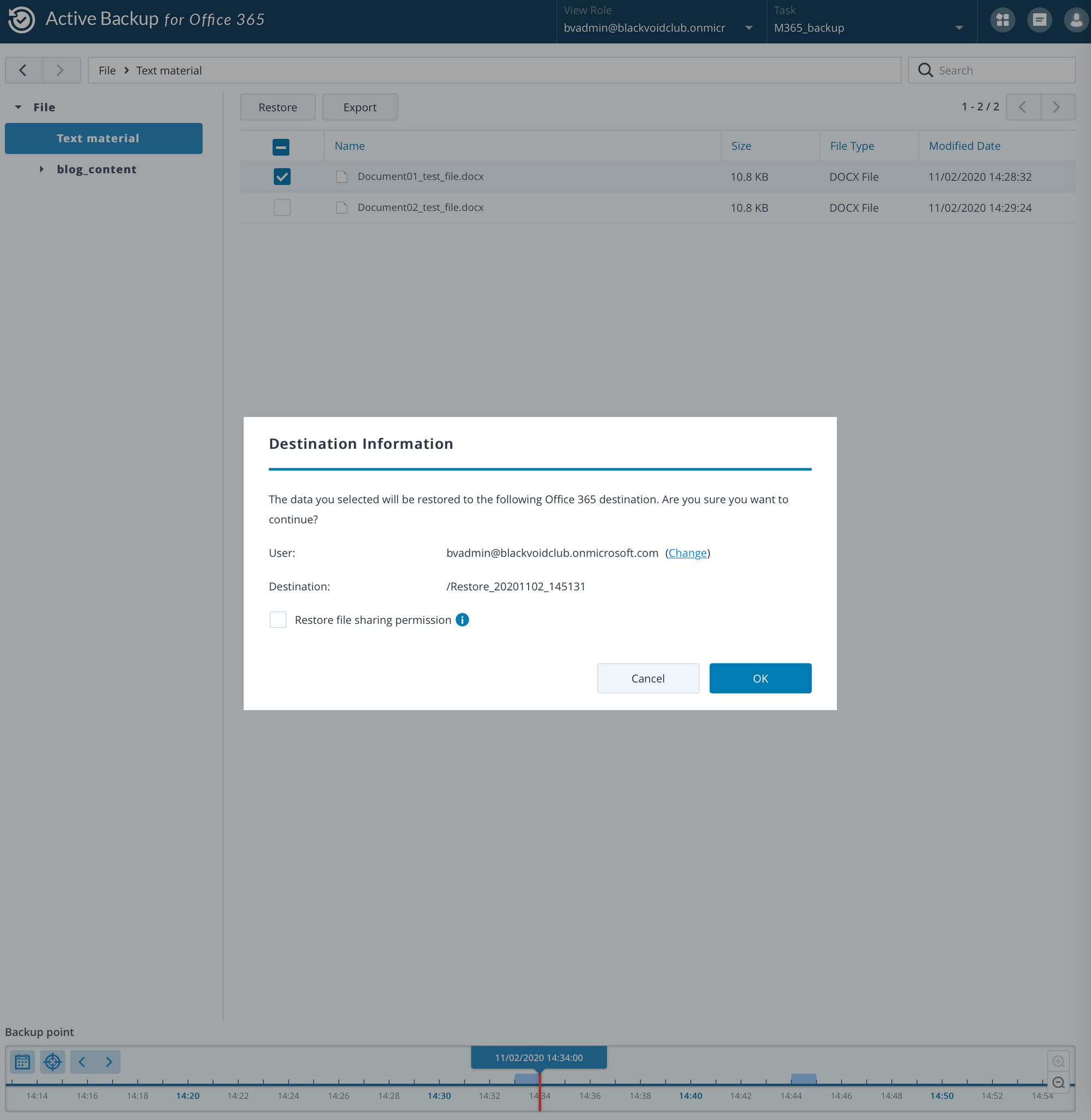Open the Task M365_backup dropdown
Screen dimensions: 1091x1120
pos(871,22)
